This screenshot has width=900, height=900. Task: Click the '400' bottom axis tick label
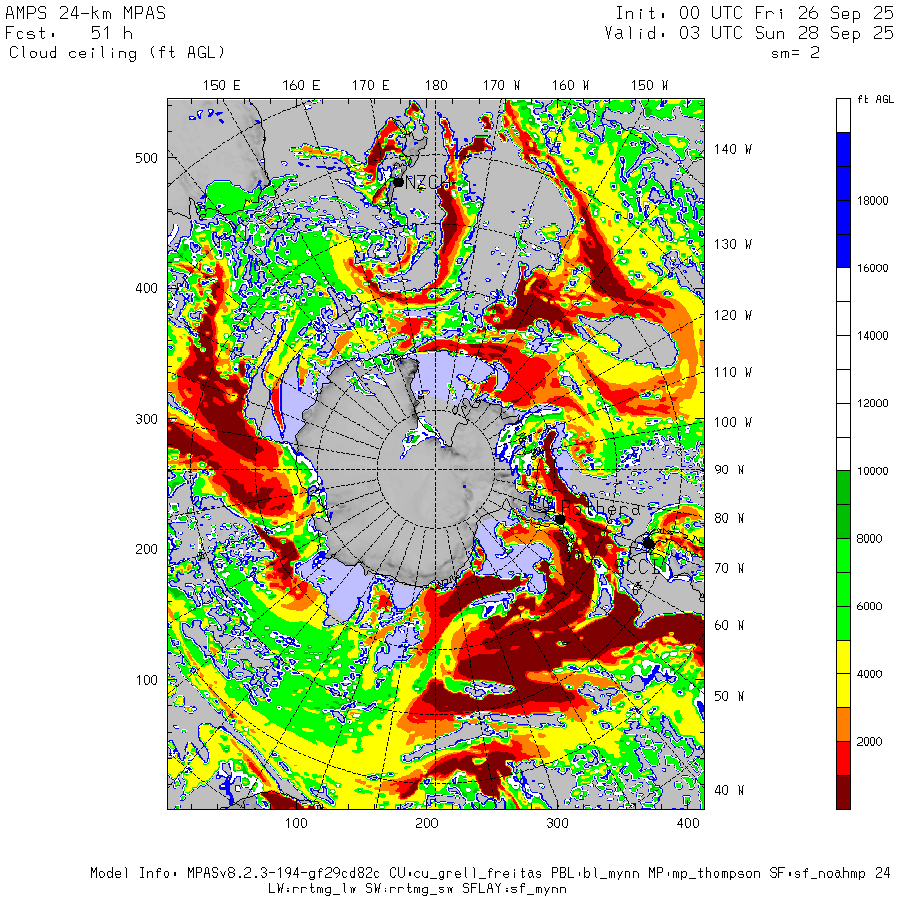point(688,824)
